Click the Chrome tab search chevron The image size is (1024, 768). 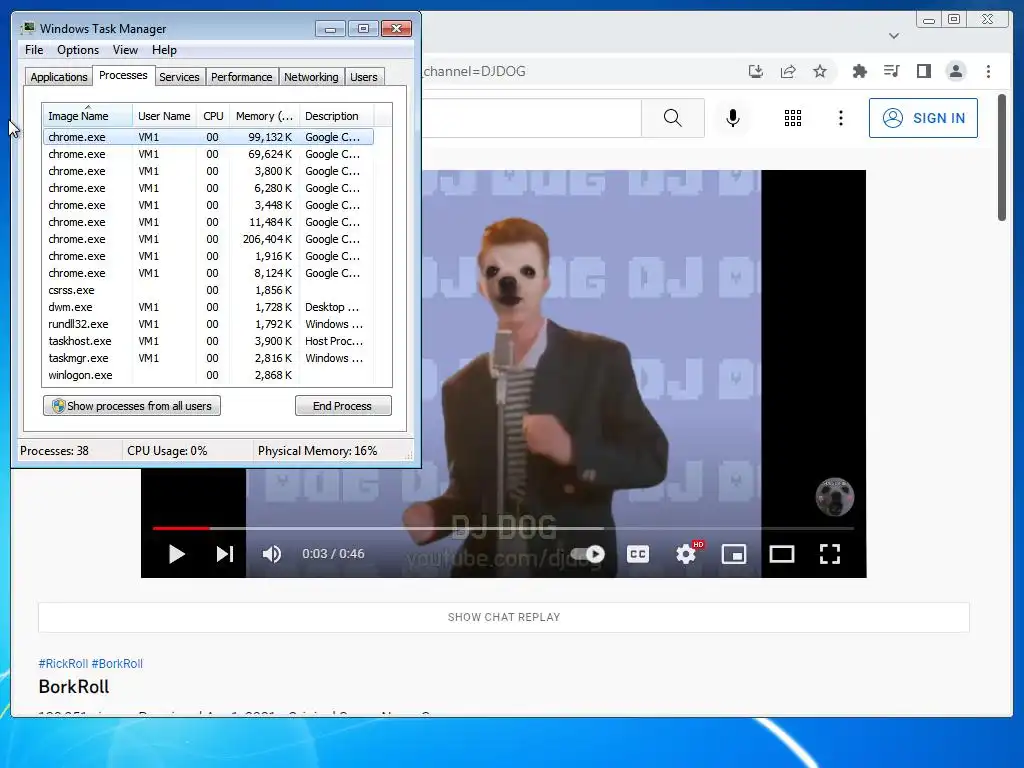tap(894, 36)
